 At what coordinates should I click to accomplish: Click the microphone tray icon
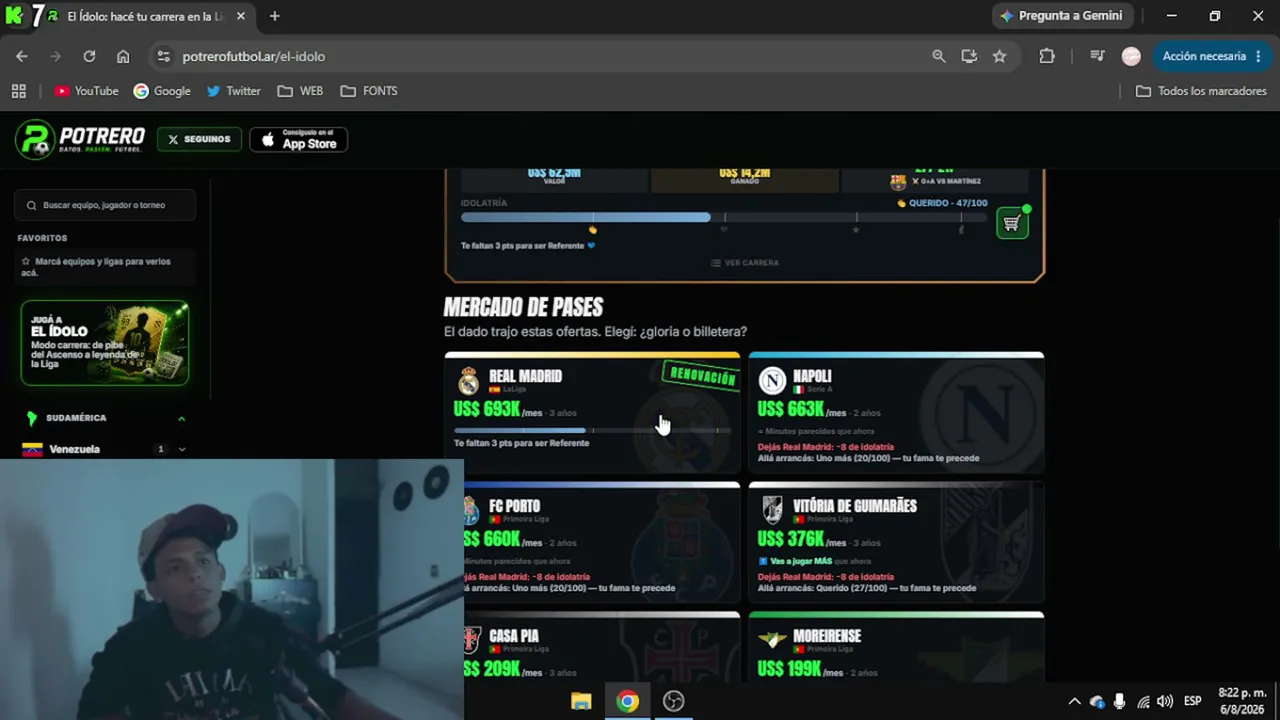tap(1119, 701)
